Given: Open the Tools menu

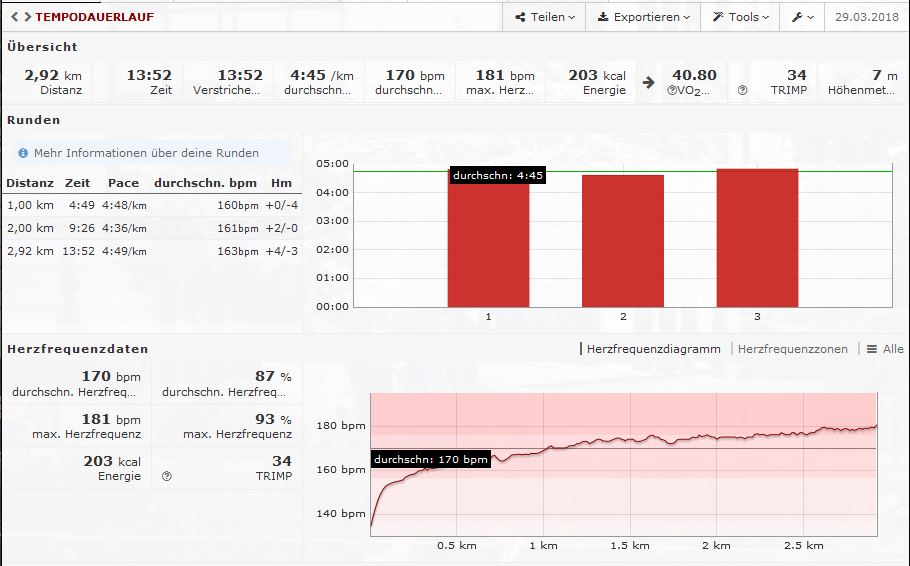Looking at the screenshot, I should (x=740, y=17).
